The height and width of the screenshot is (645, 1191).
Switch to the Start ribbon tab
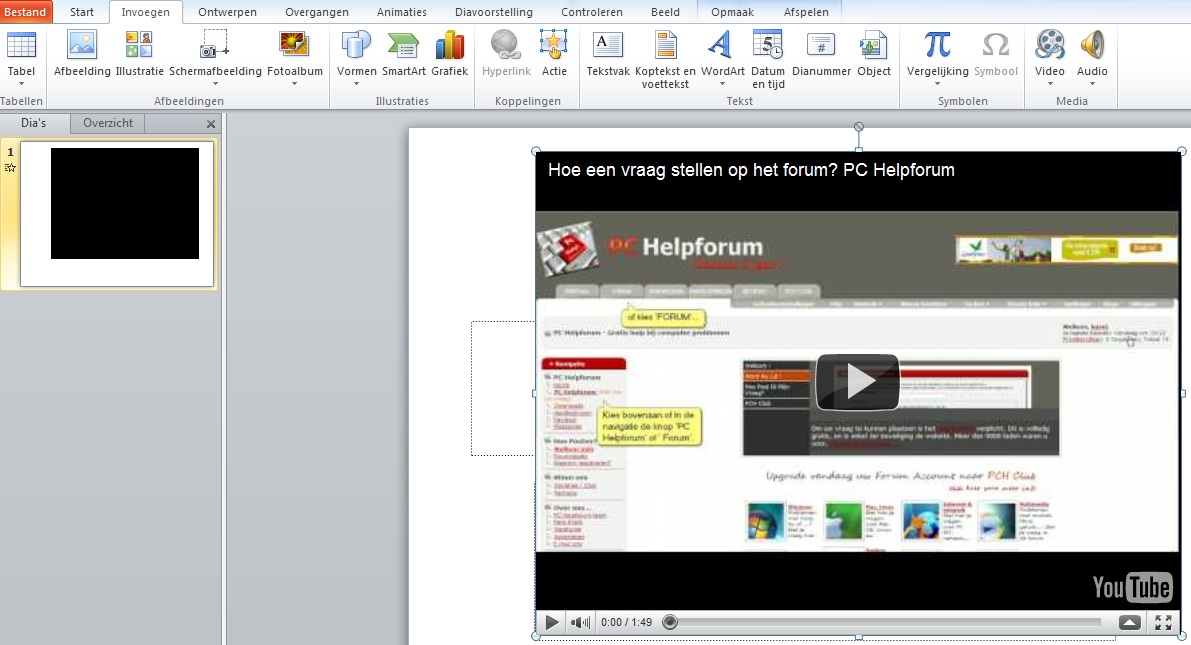[x=82, y=12]
